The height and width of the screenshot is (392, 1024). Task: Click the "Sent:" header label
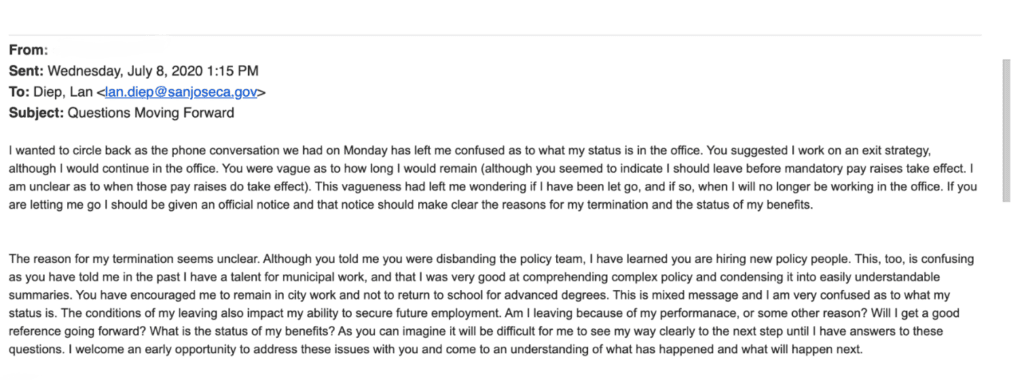point(27,71)
